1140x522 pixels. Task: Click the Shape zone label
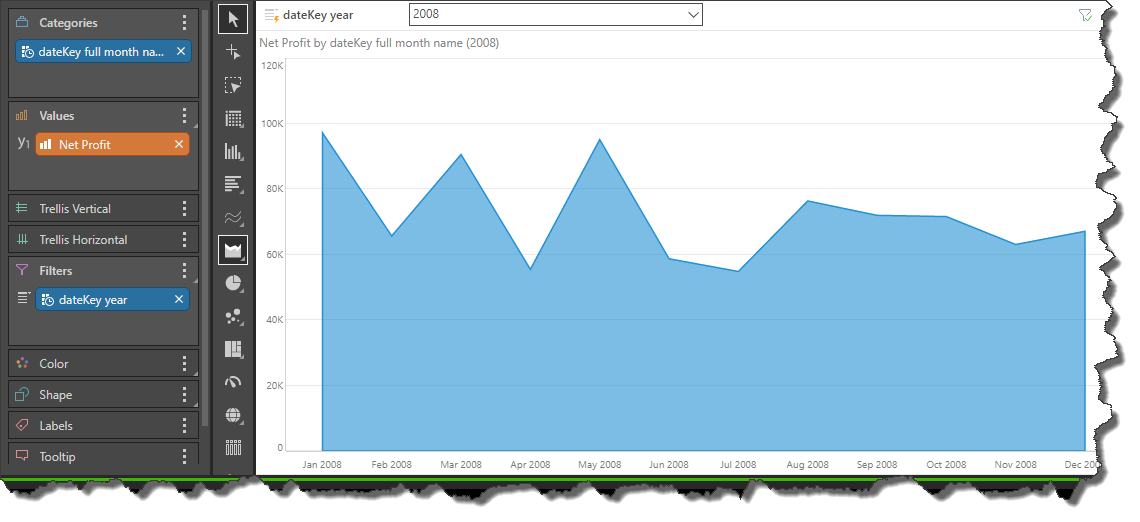[55, 395]
